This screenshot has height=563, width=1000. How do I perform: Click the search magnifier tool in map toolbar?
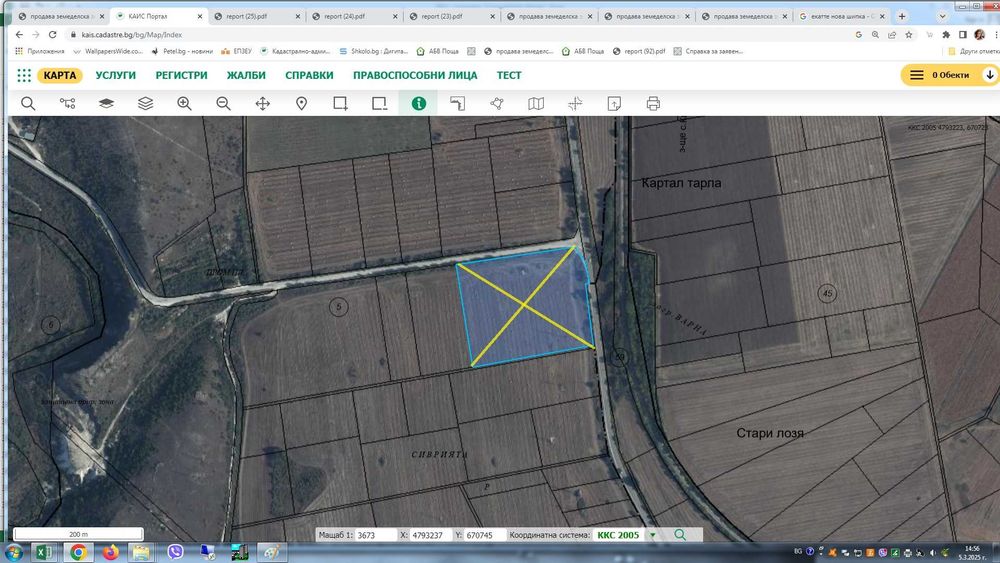pos(28,103)
